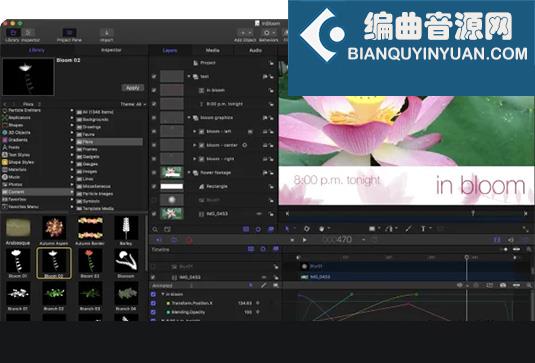Open the Library from the toolbar icon
The image size is (535, 363).
pyautogui.click(x=13, y=33)
